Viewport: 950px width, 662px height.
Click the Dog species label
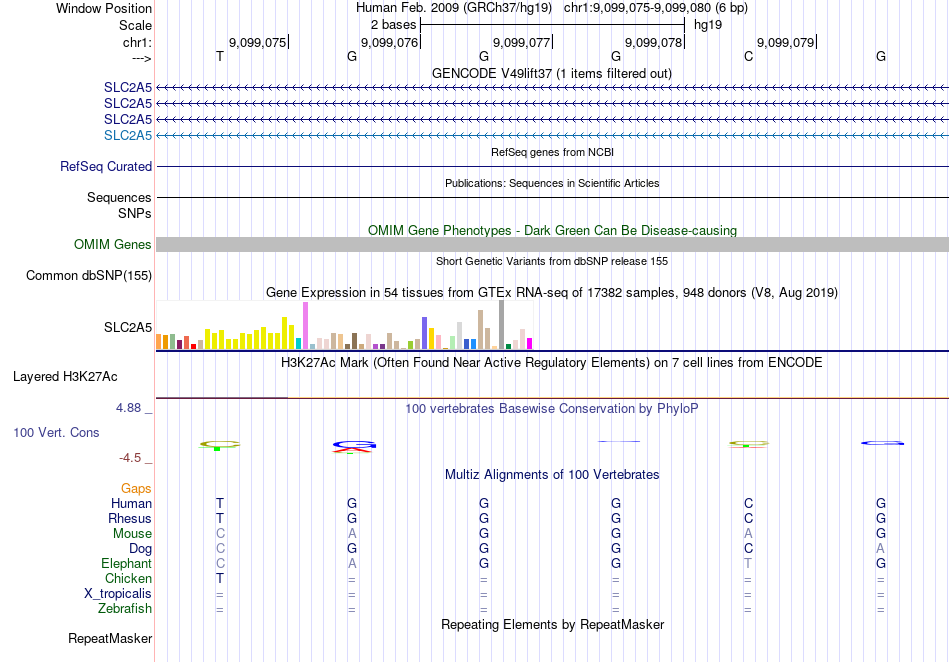coord(140,548)
